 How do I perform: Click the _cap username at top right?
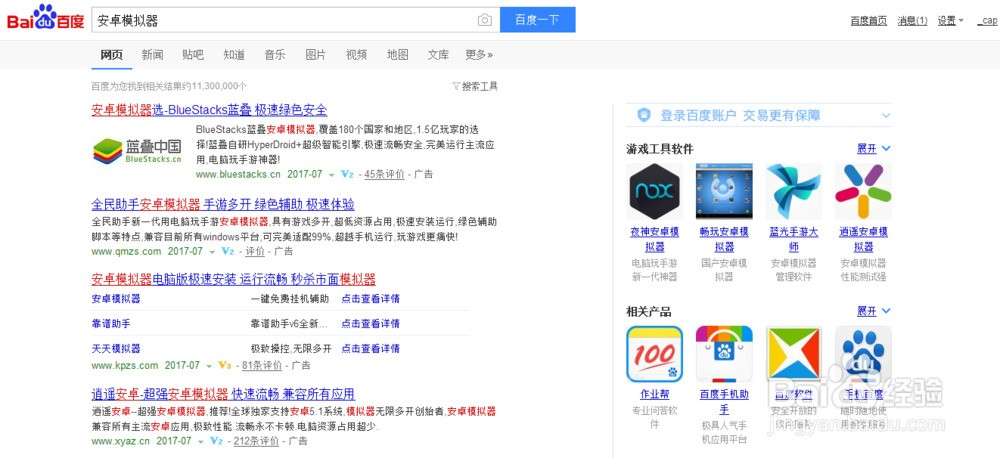coord(987,20)
